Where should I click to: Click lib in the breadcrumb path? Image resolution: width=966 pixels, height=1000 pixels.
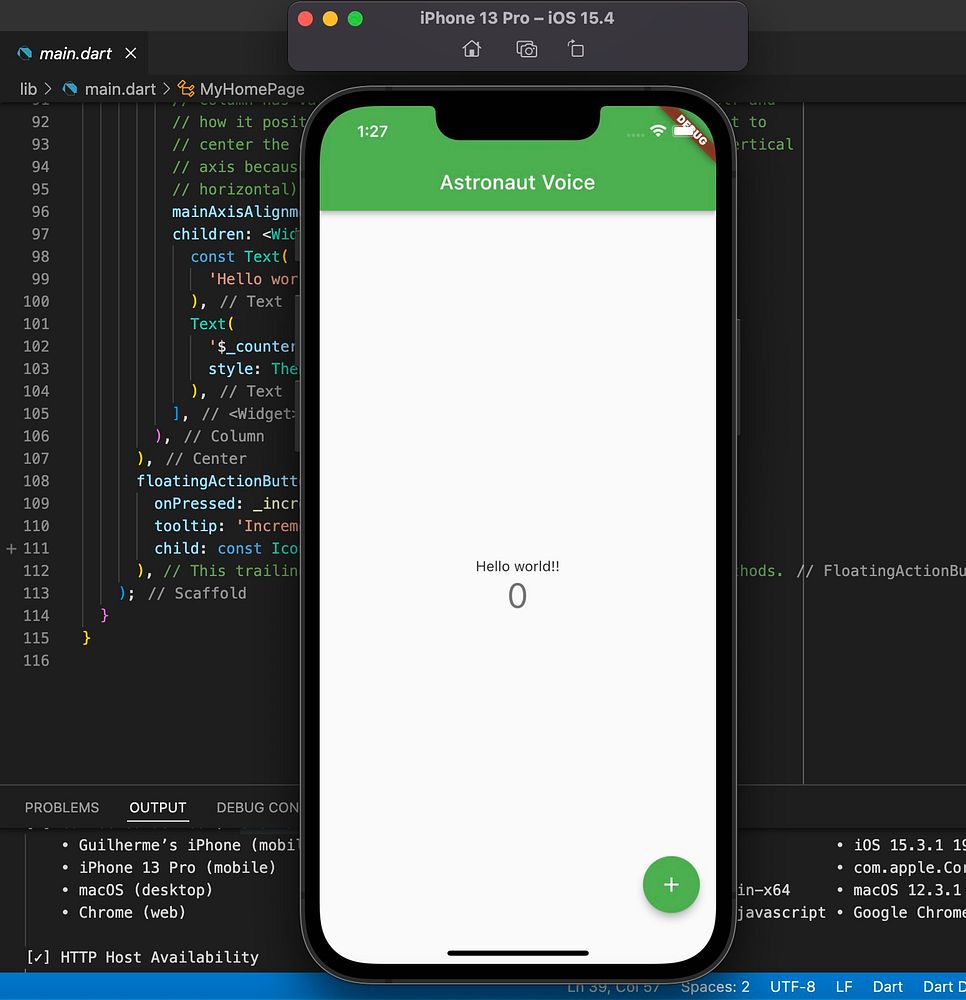coord(28,89)
